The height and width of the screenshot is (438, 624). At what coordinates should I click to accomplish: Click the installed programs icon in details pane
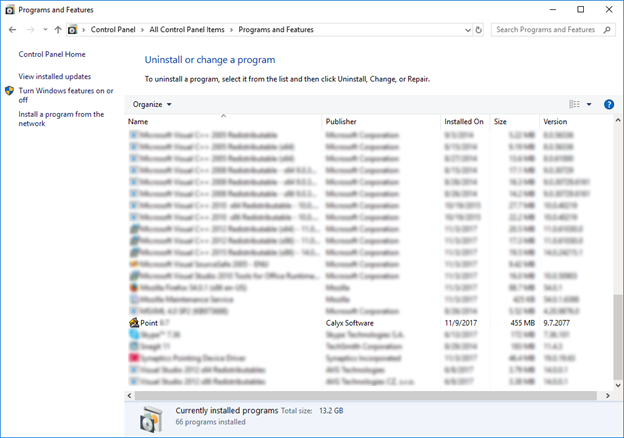click(151, 419)
